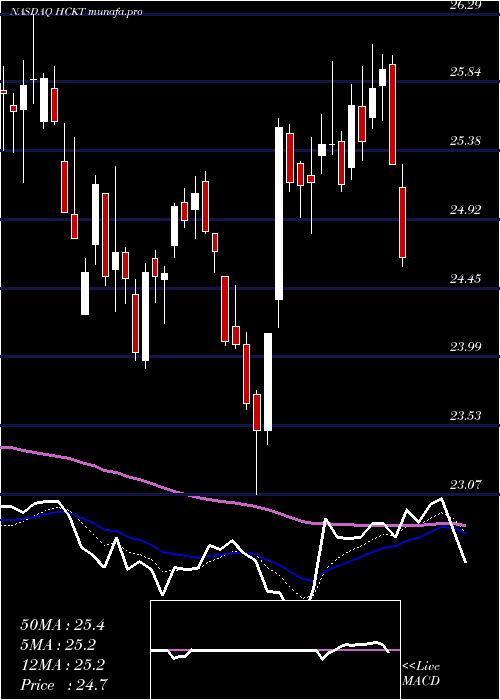The width and height of the screenshot is (500, 700).
Task: Select the 25.84 price axis label
Action: (x=466, y=72)
